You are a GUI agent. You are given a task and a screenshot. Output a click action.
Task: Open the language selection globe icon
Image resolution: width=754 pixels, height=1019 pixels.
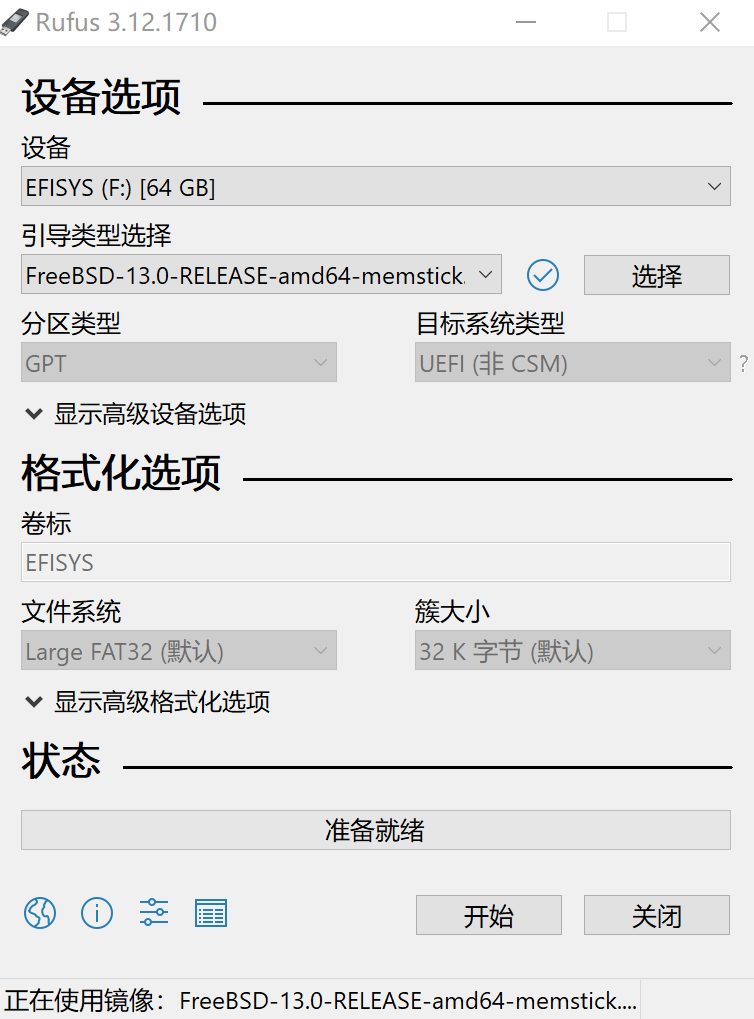(39, 913)
